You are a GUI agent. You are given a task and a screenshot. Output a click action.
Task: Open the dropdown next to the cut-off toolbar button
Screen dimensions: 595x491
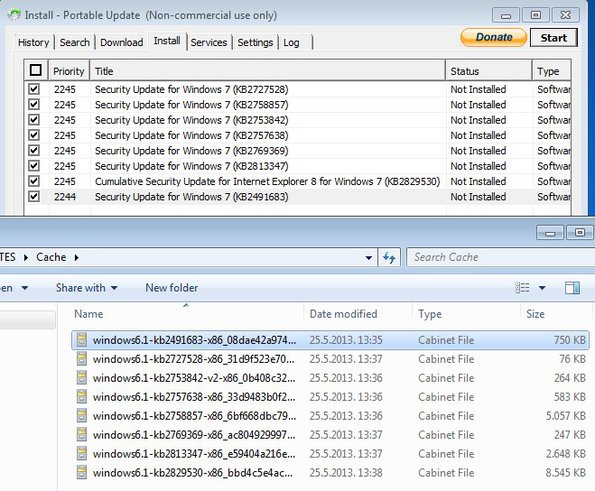click(25, 288)
